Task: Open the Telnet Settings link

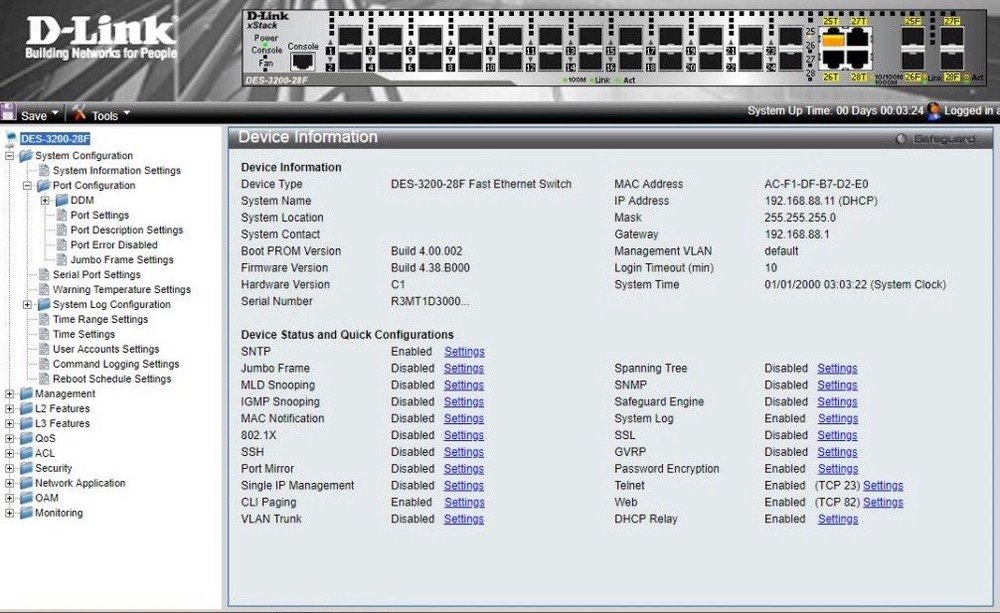Action: click(883, 486)
